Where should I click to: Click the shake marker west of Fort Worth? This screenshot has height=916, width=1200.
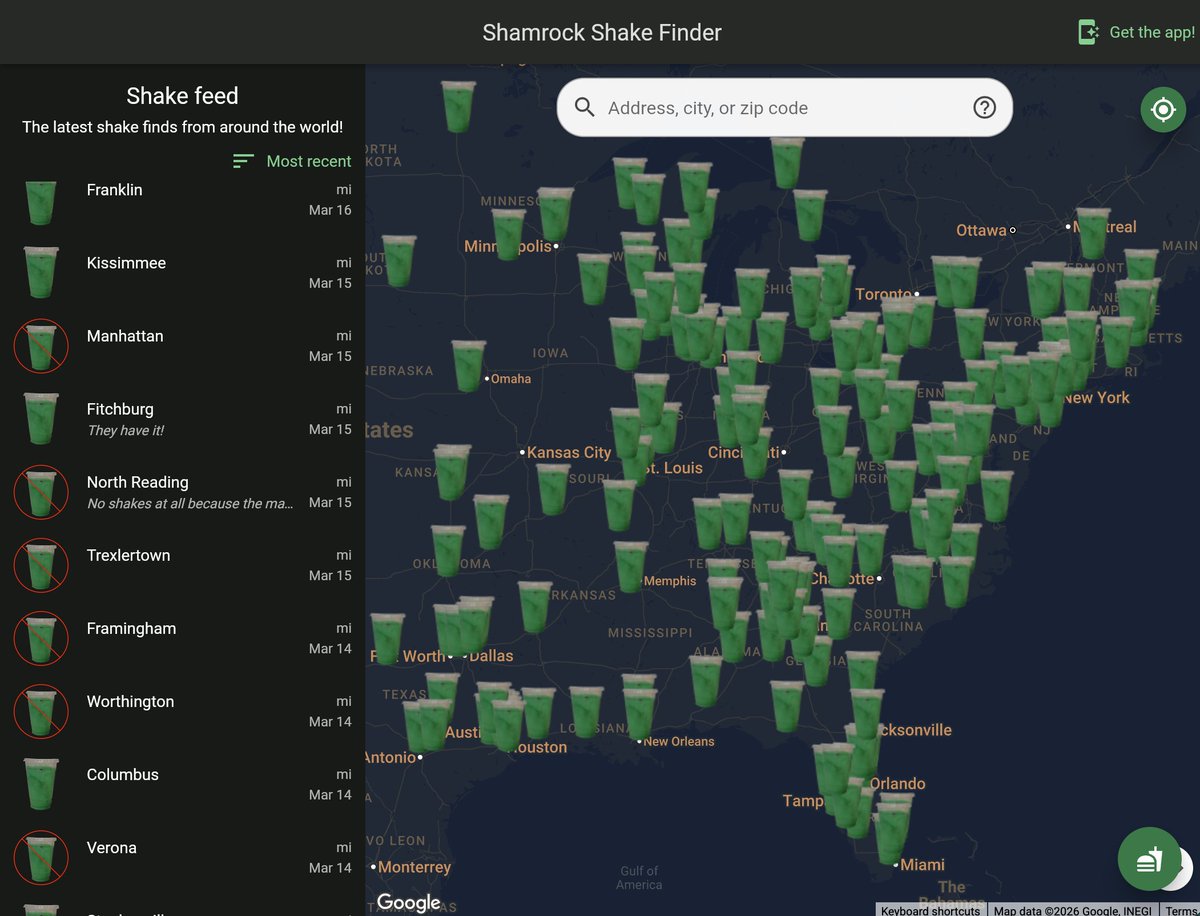tap(387, 639)
